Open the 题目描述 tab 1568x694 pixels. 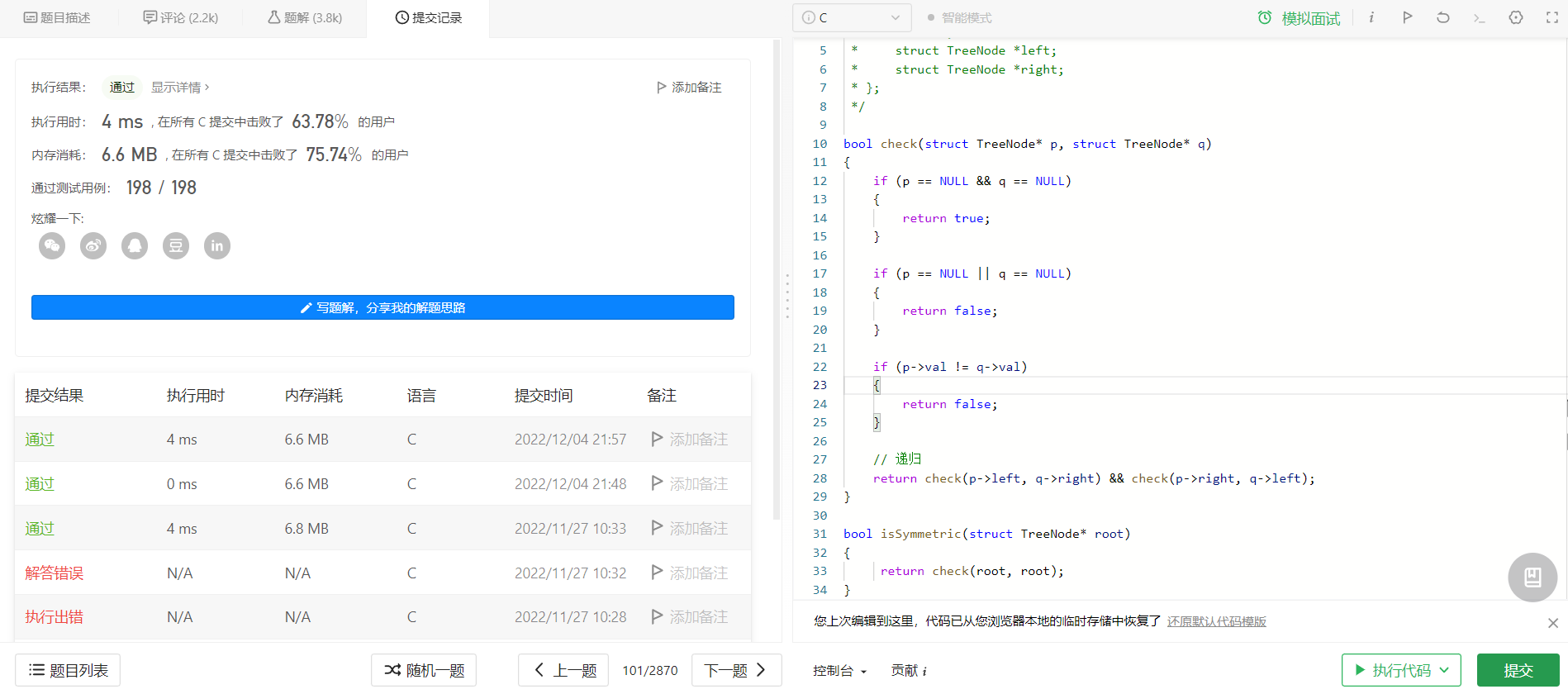click(57, 17)
